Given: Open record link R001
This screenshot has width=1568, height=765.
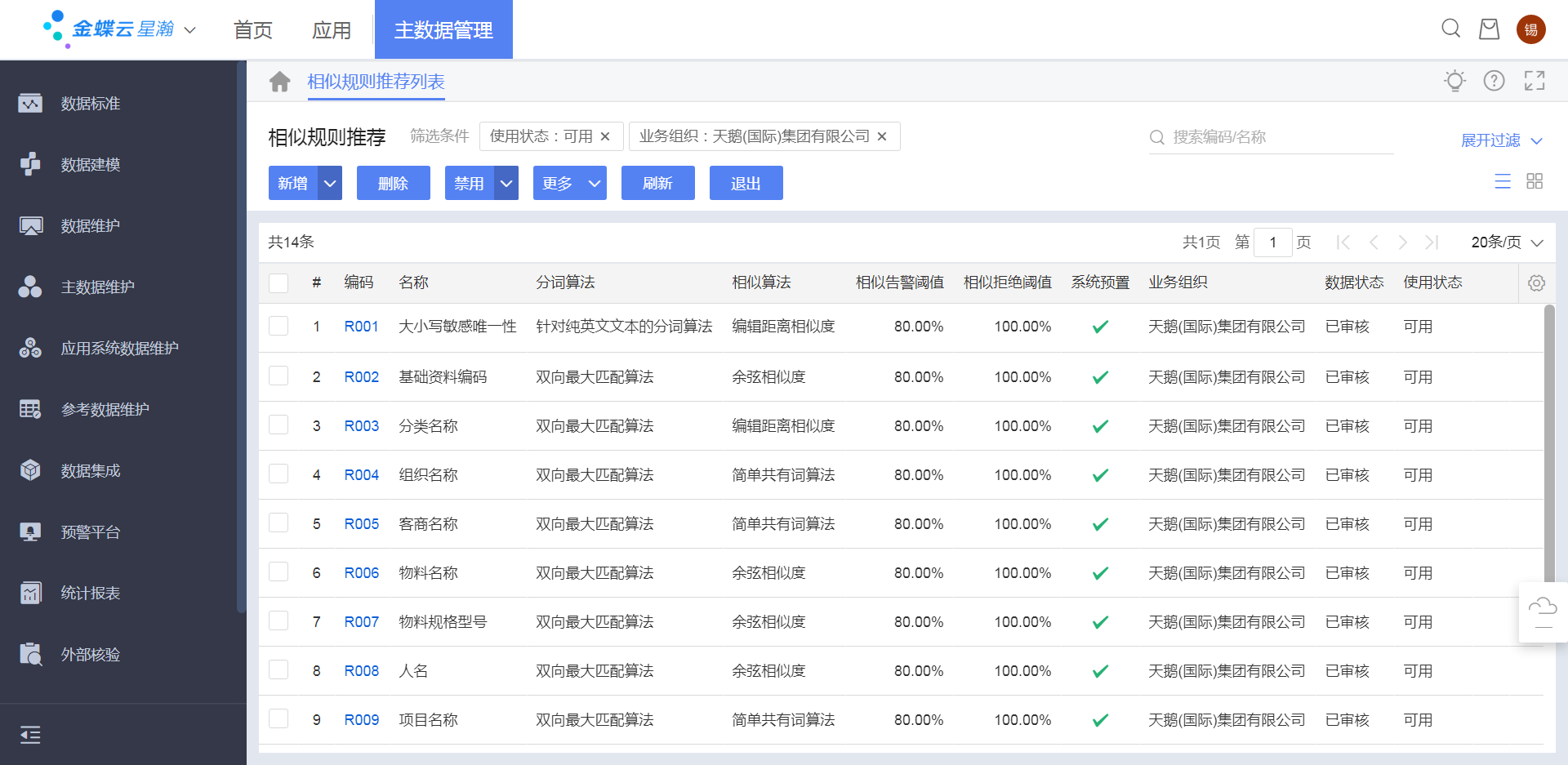Looking at the screenshot, I should pyautogui.click(x=362, y=327).
